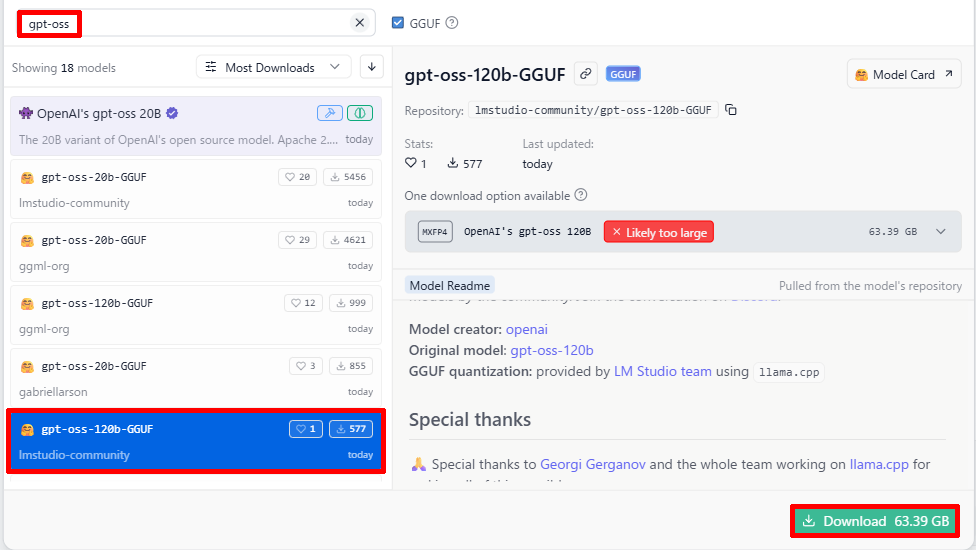Viewport: 976px width, 550px height.
Task: Click likes count 29 badge
Action: (x=298, y=240)
